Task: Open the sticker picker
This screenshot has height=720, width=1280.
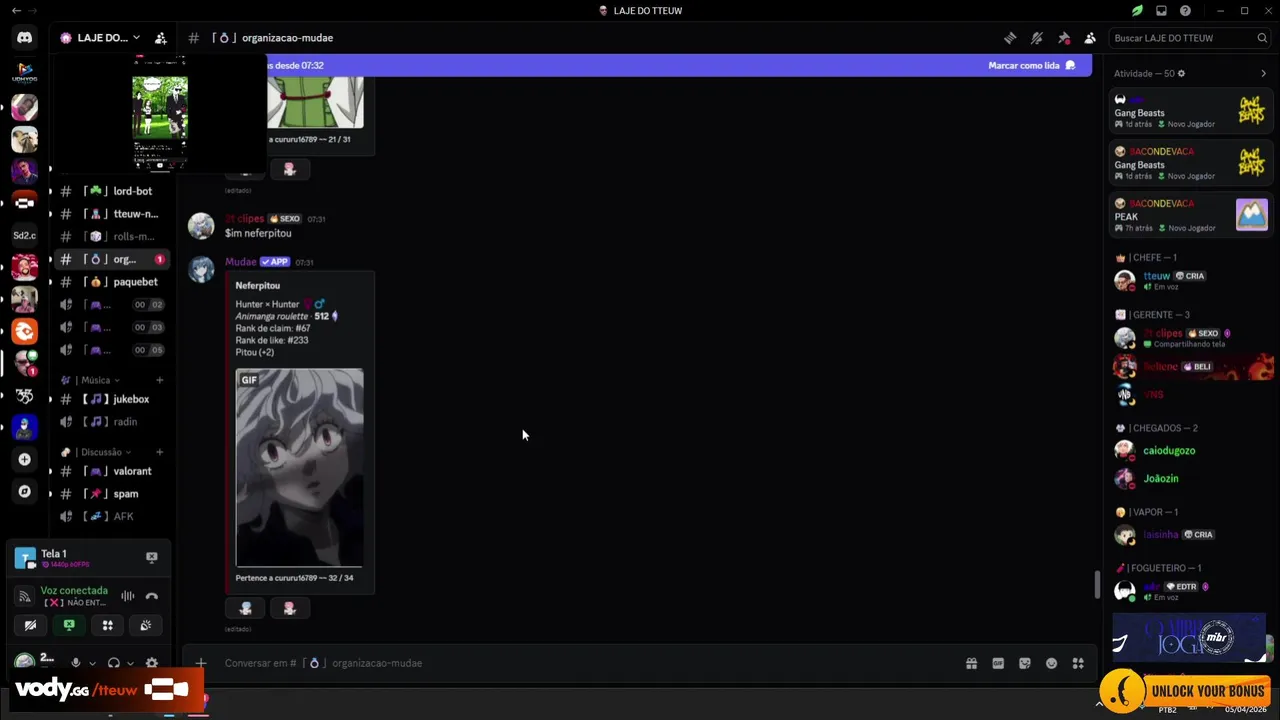Action: [1025, 663]
